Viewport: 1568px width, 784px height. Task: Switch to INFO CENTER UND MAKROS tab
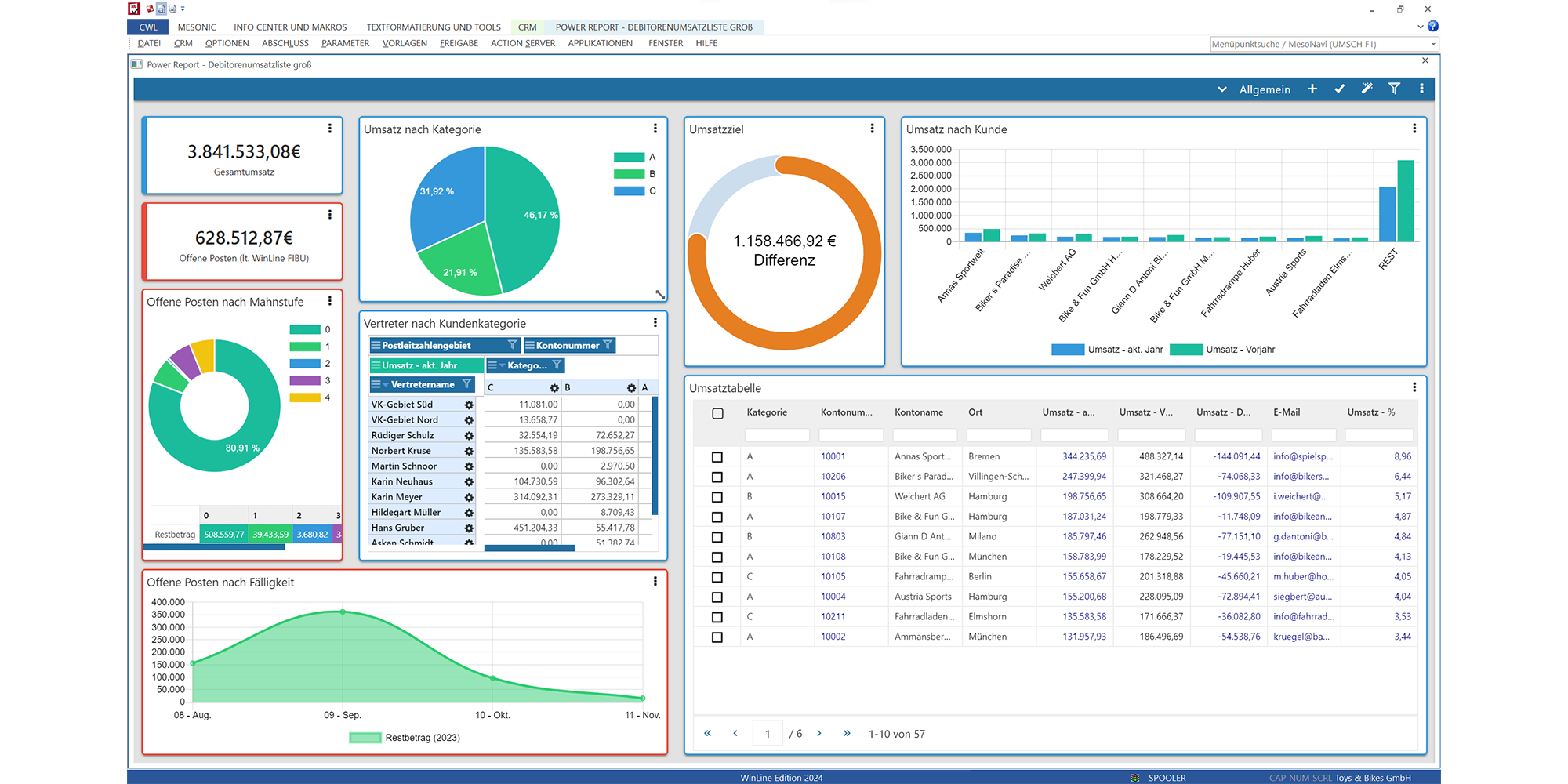pos(290,27)
